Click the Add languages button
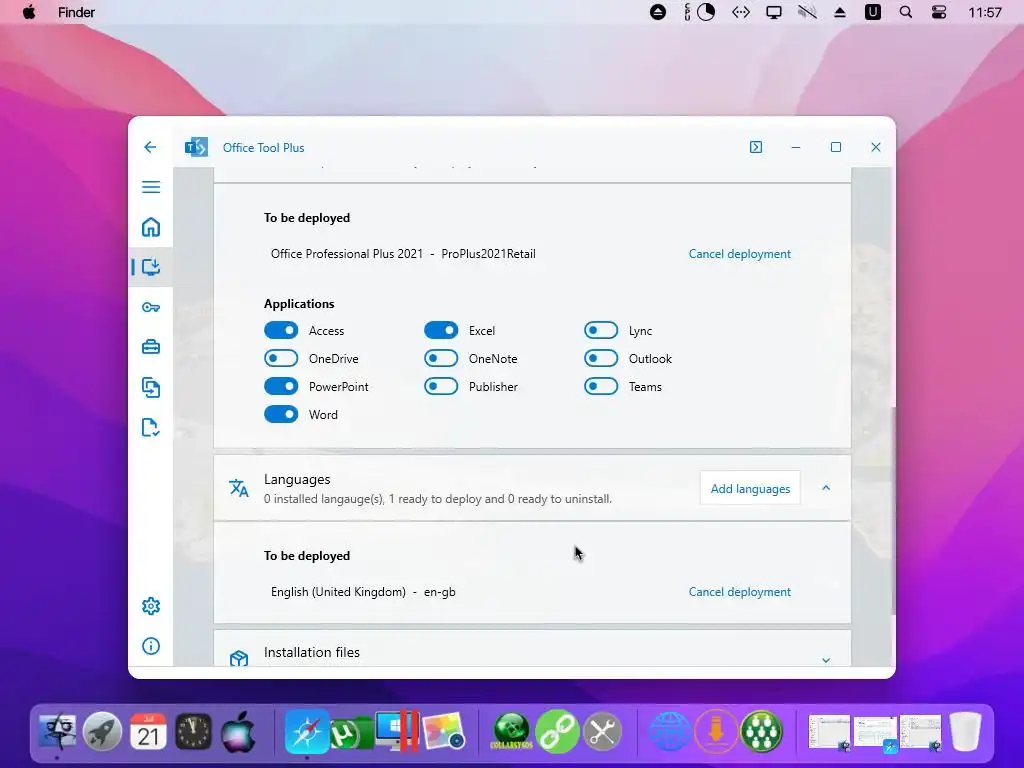The width and height of the screenshot is (1024, 768). click(750, 488)
